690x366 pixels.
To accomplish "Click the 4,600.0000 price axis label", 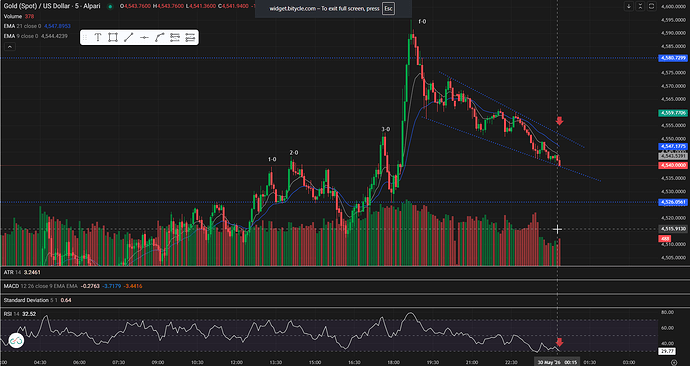I will (x=674, y=7).
